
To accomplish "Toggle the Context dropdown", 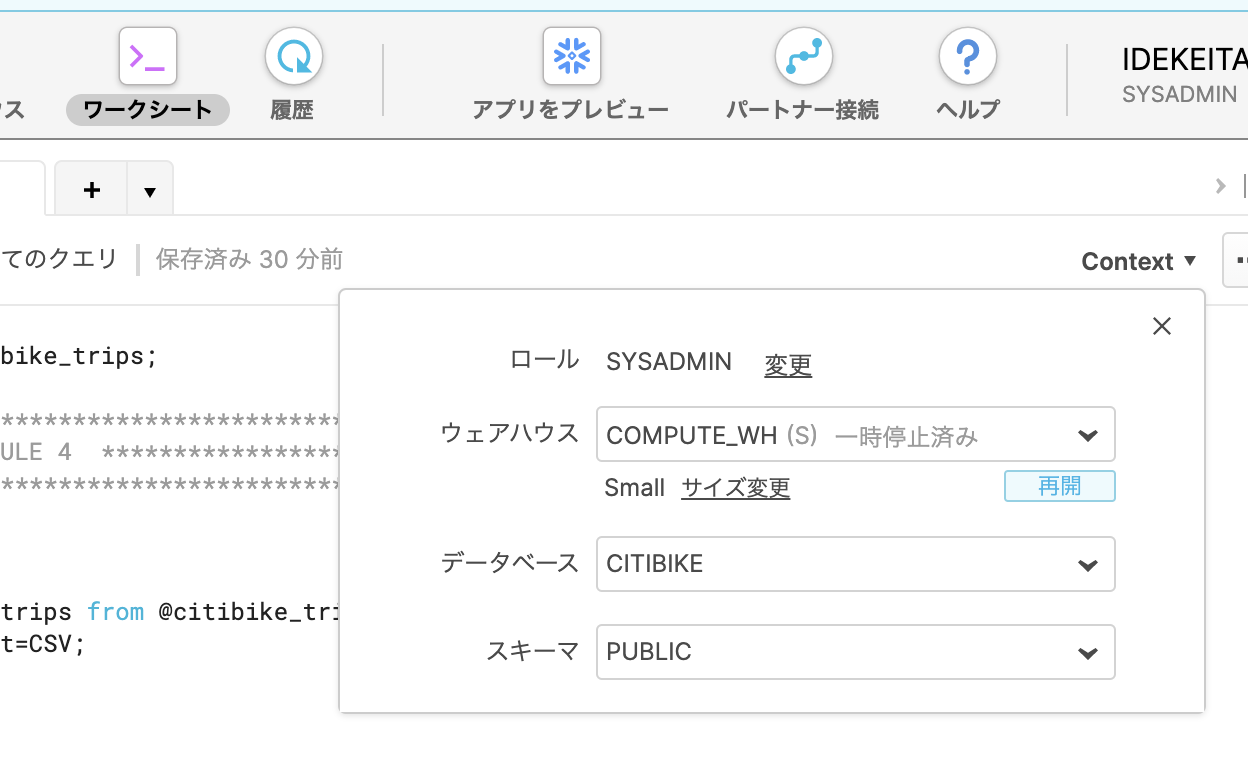I will 1139,261.
